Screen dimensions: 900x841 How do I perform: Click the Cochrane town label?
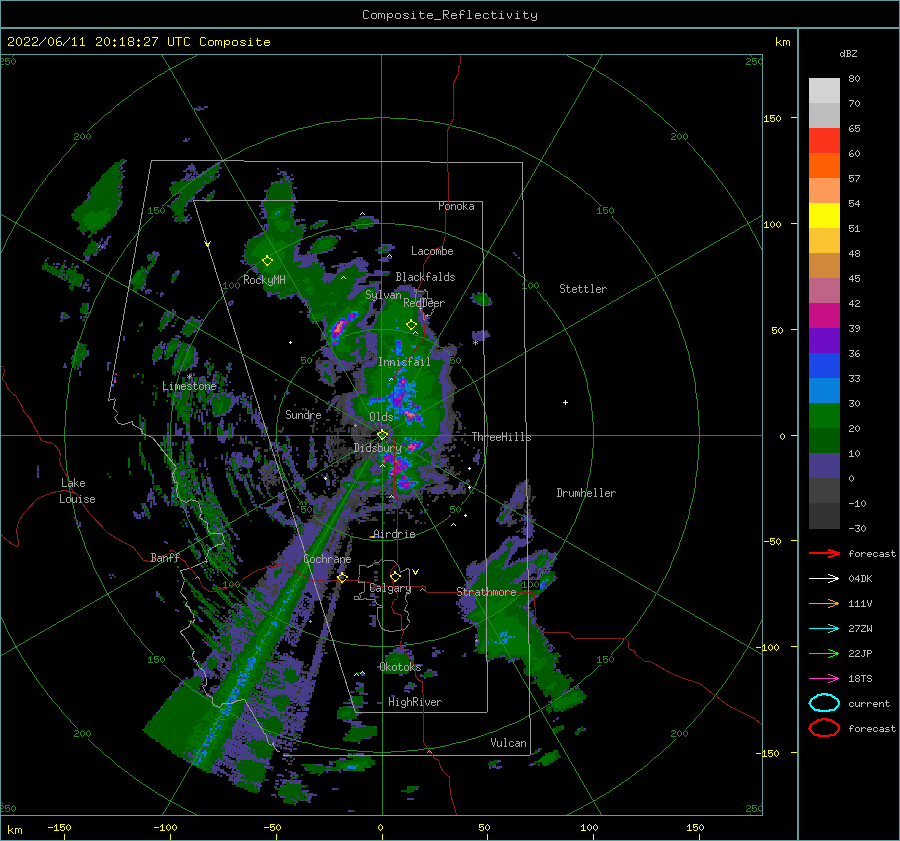pos(327,559)
